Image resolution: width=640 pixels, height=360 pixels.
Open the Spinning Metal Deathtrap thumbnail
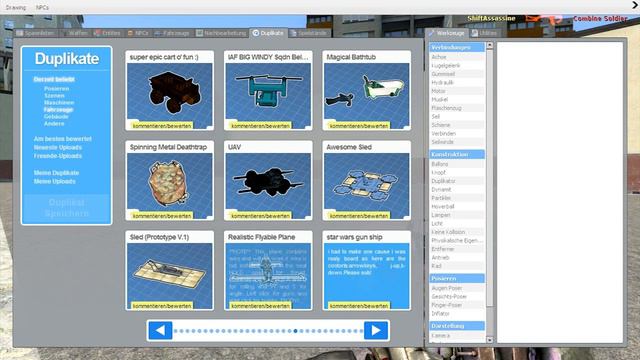coord(169,186)
